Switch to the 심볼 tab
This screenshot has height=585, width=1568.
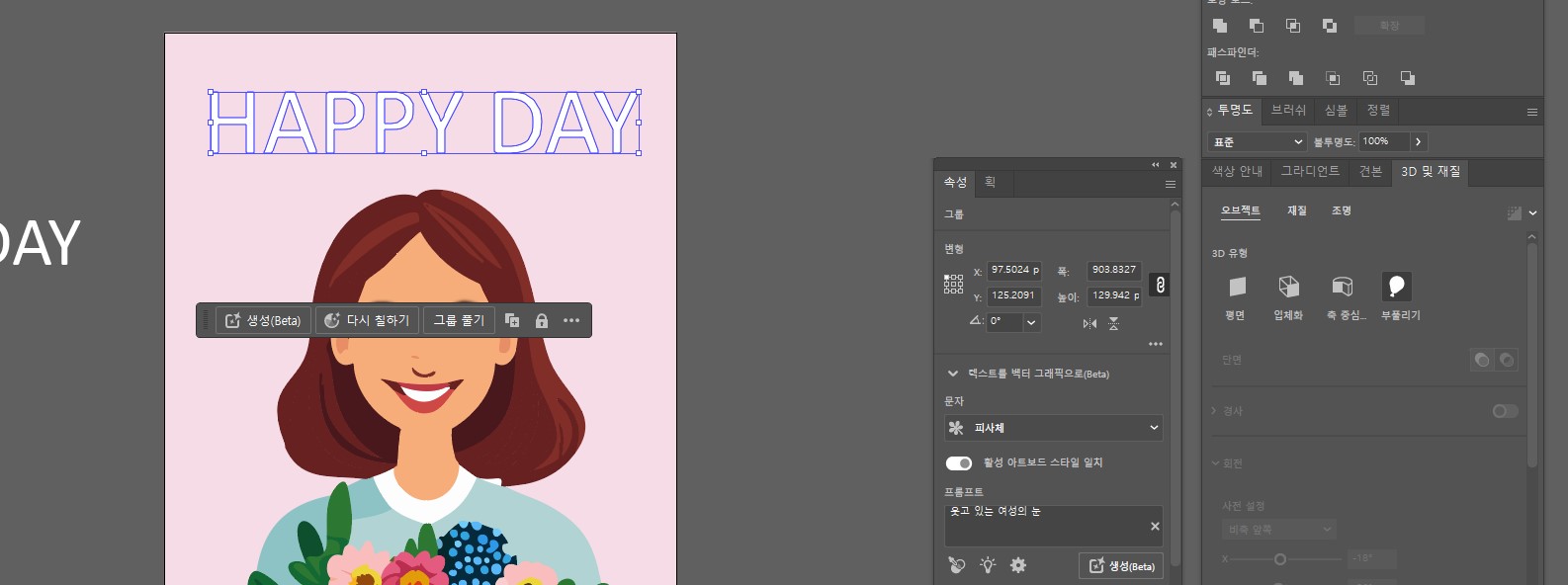[1336, 110]
